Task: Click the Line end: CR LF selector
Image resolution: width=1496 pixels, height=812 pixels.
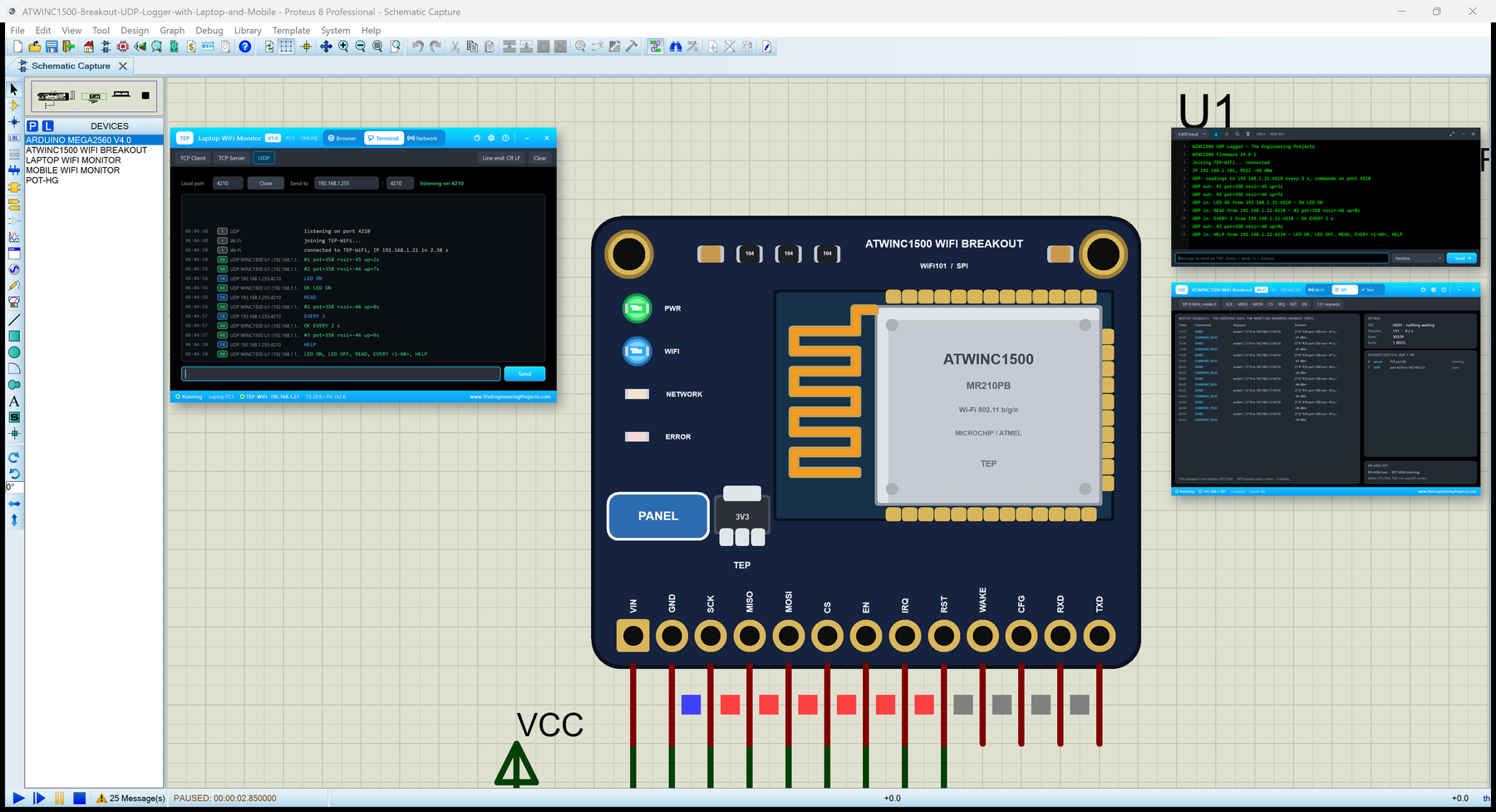Action: (501, 158)
